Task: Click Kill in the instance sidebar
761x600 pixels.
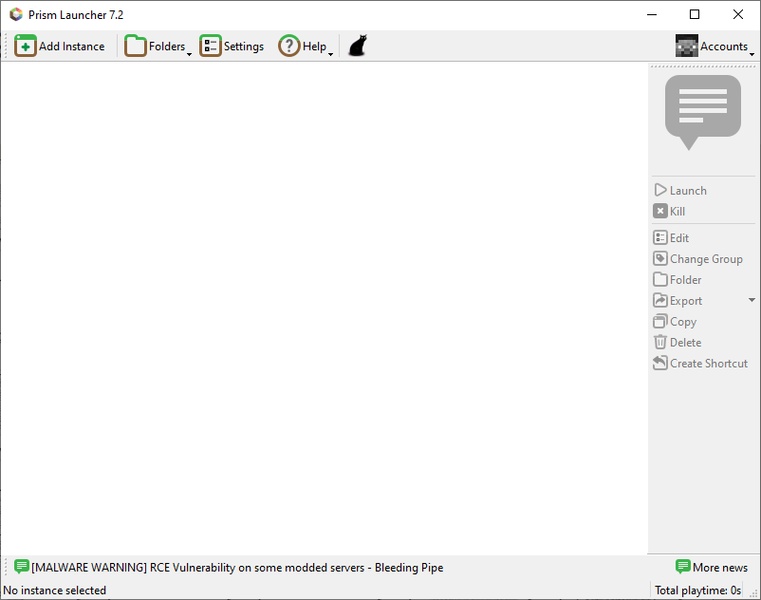Action: pos(669,211)
